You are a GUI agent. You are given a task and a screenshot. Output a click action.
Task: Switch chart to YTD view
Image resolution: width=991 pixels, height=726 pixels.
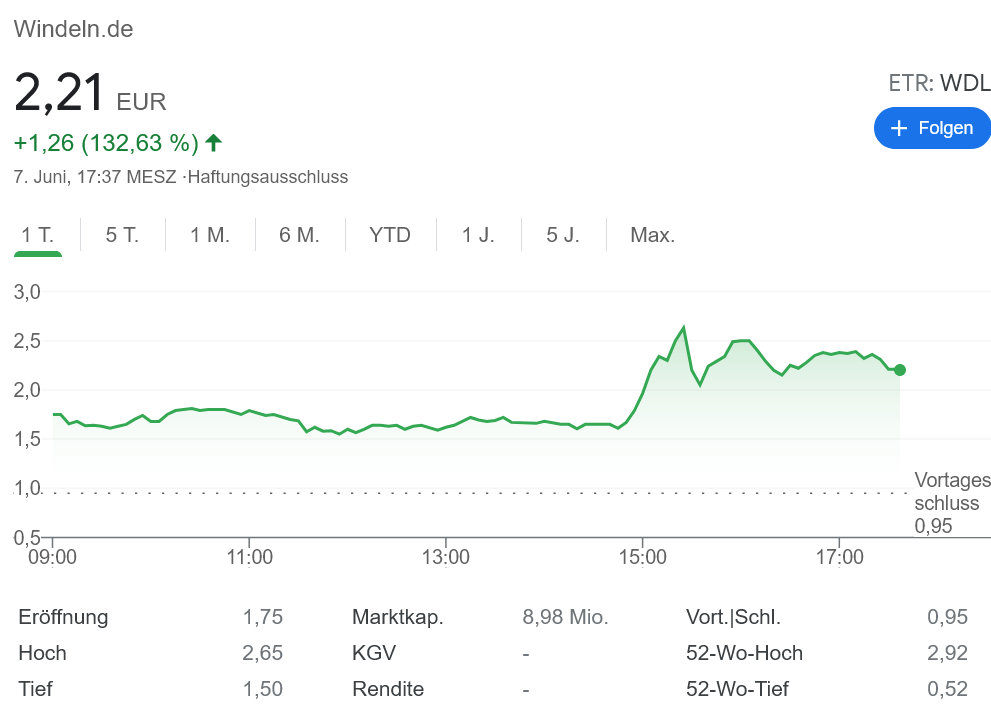click(x=390, y=235)
